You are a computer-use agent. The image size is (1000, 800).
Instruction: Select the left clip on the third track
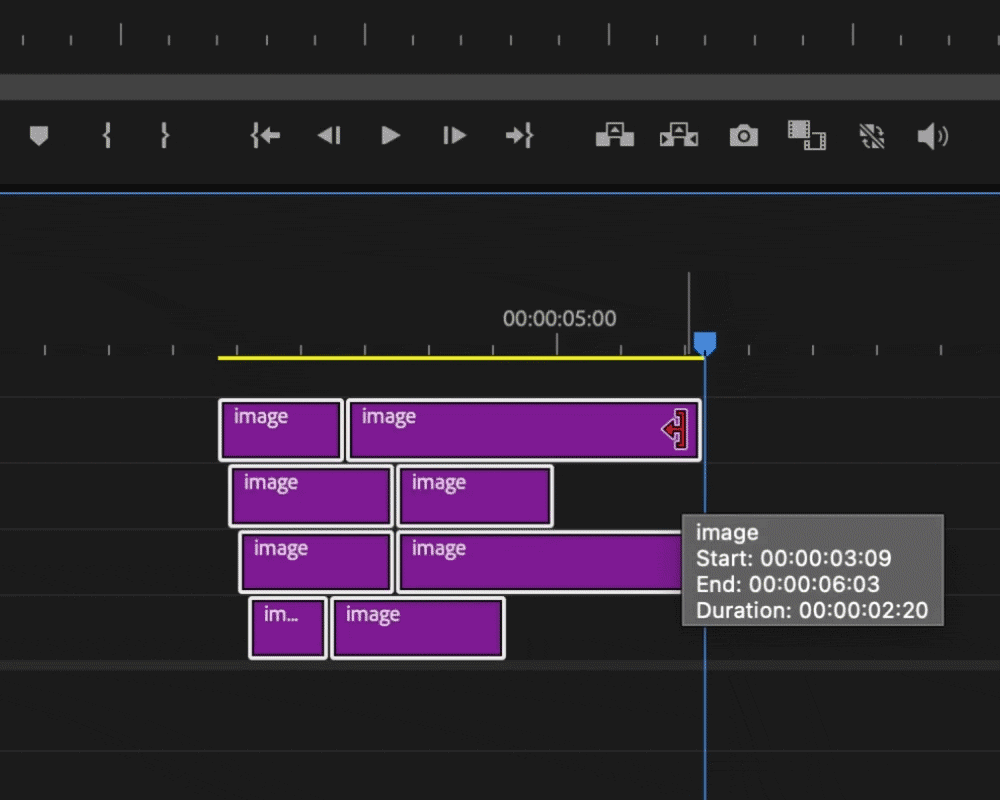coord(316,562)
